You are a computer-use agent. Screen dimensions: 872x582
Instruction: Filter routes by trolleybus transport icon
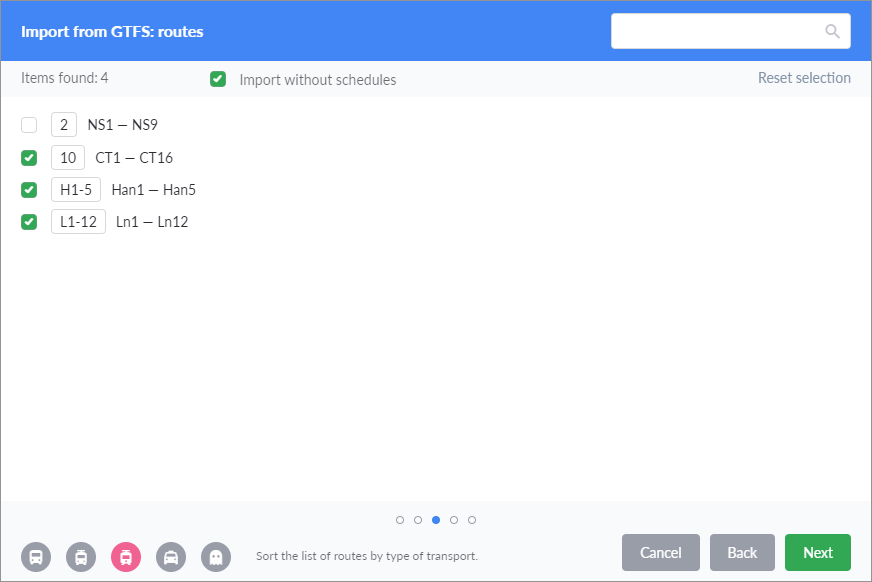pyautogui.click(x=81, y=556)
